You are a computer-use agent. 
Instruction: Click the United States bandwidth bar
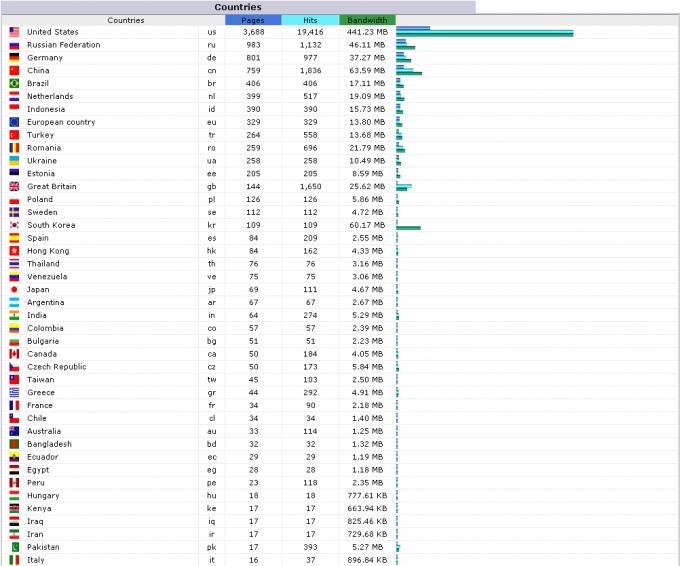[485, 33]
